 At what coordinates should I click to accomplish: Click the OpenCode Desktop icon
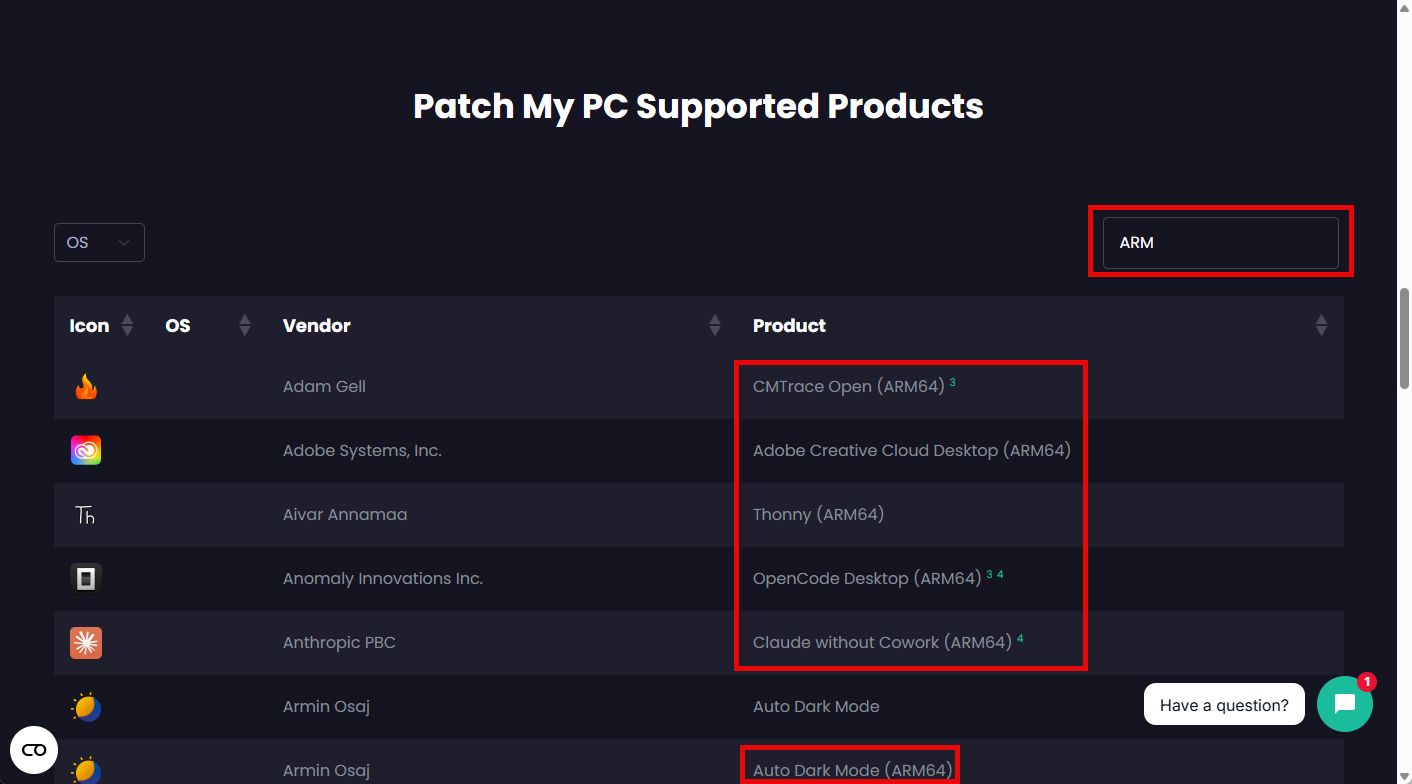pos(86,579)
